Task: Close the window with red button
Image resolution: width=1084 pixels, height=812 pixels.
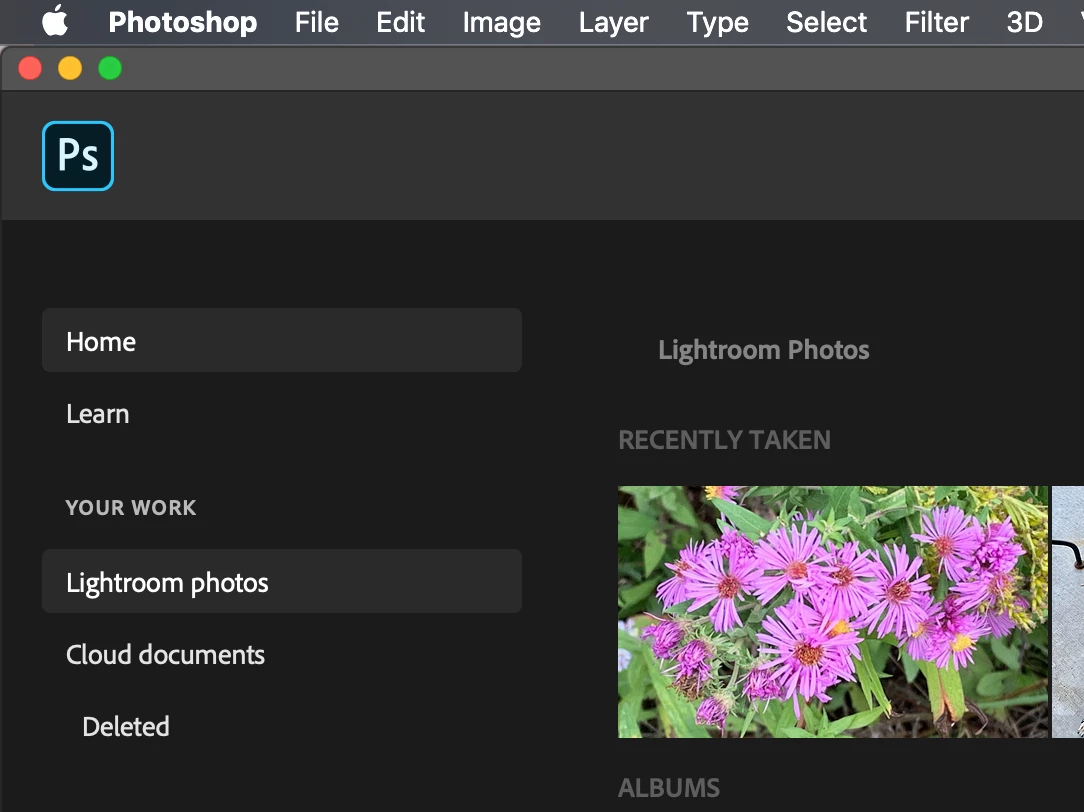Action: click(30, 68)
